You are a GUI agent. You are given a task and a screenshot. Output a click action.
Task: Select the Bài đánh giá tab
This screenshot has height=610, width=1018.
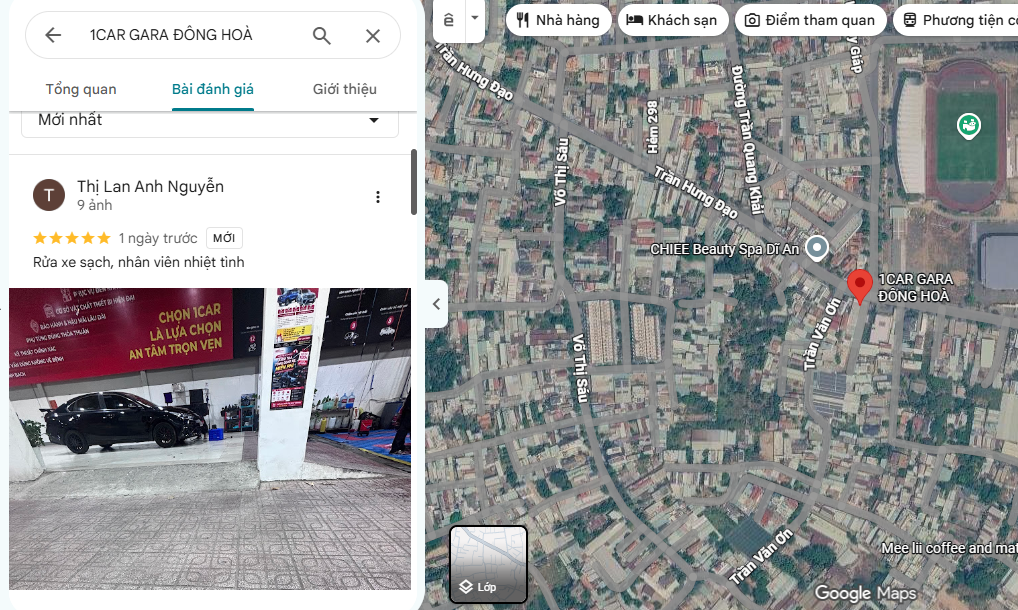click(213, 90)
